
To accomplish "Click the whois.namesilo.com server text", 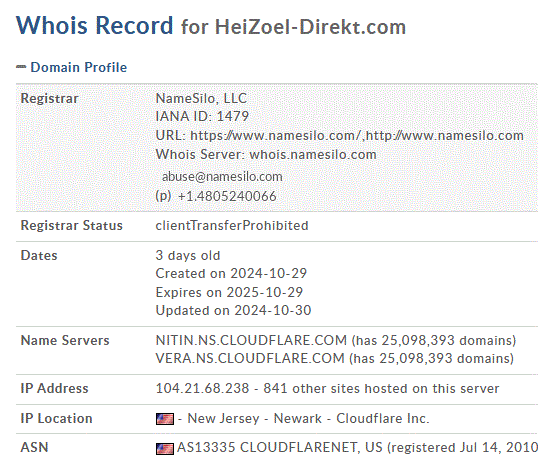I will pyautogui.click(x=313, y=154).
